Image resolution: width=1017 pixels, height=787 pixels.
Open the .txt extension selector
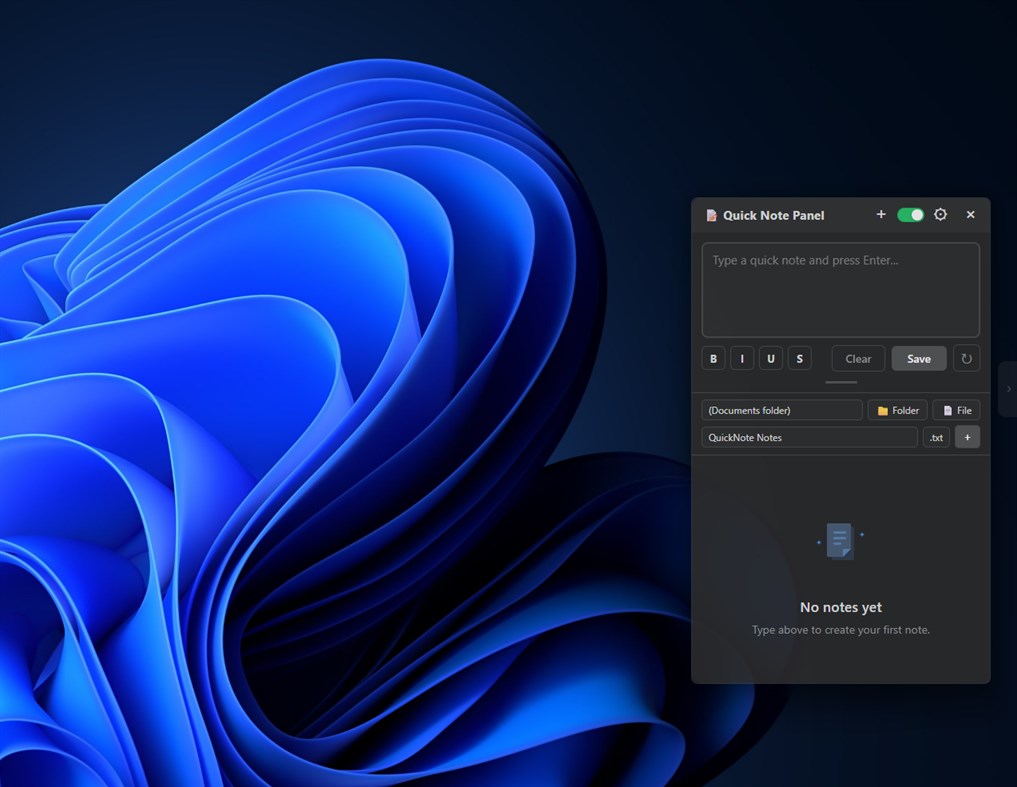(936, 437)
